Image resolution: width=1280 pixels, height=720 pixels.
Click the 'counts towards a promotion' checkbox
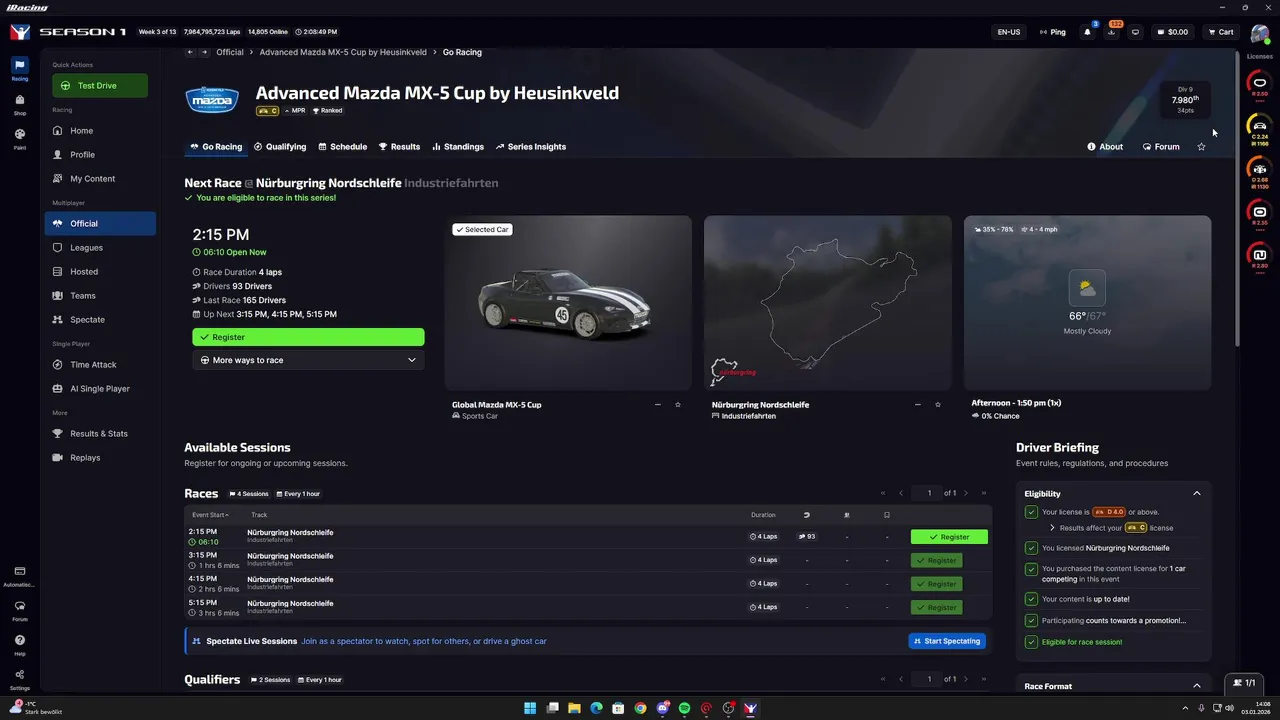point(1031,621)
